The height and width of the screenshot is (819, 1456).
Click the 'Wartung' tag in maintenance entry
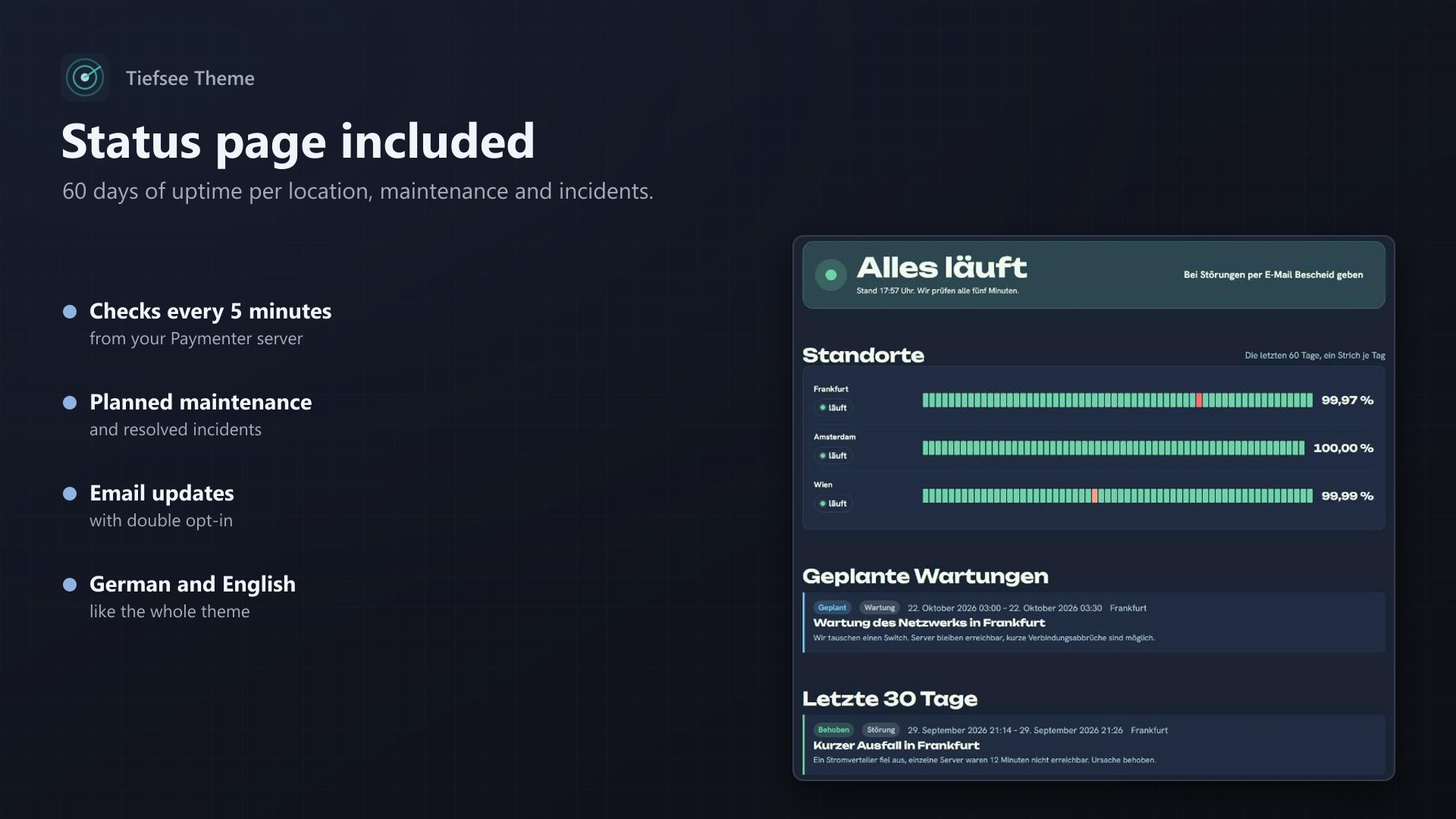tap(880, 607)
